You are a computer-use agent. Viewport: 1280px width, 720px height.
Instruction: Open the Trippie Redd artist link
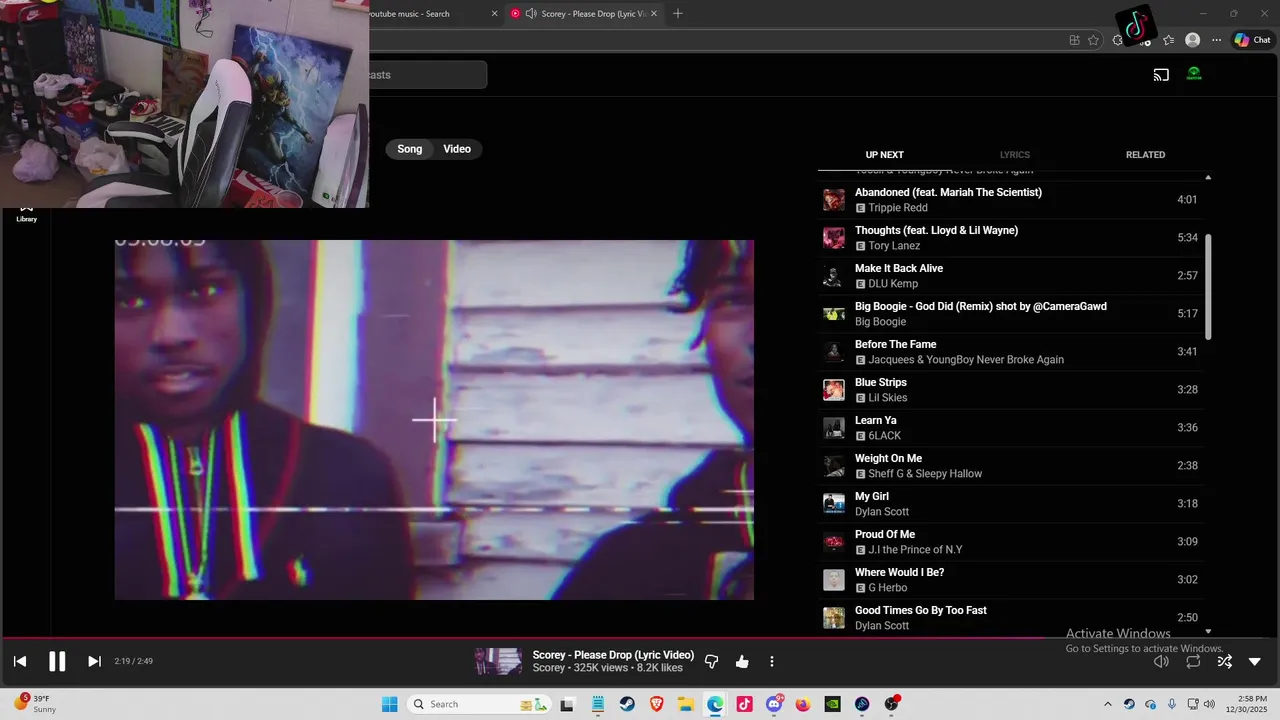click(x=898, y=208)
